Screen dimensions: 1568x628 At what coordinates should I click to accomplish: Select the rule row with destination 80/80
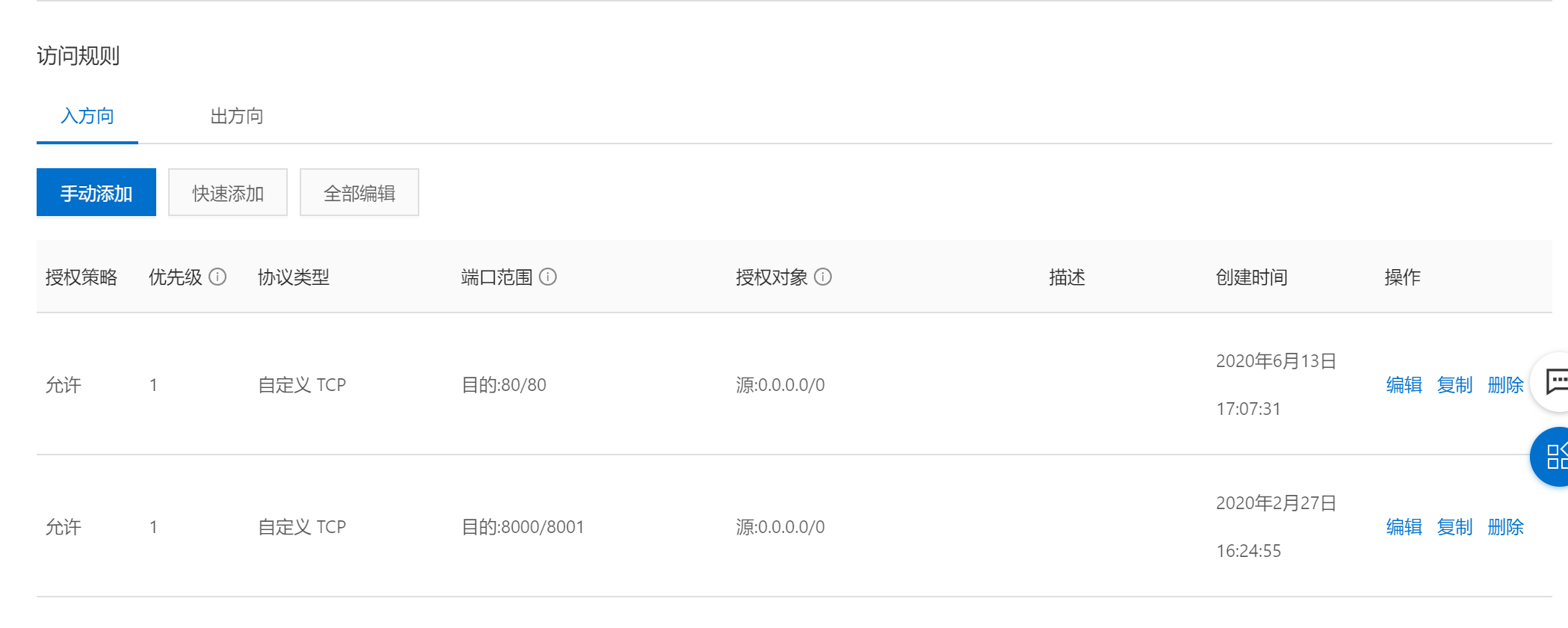tap(673, 384)
